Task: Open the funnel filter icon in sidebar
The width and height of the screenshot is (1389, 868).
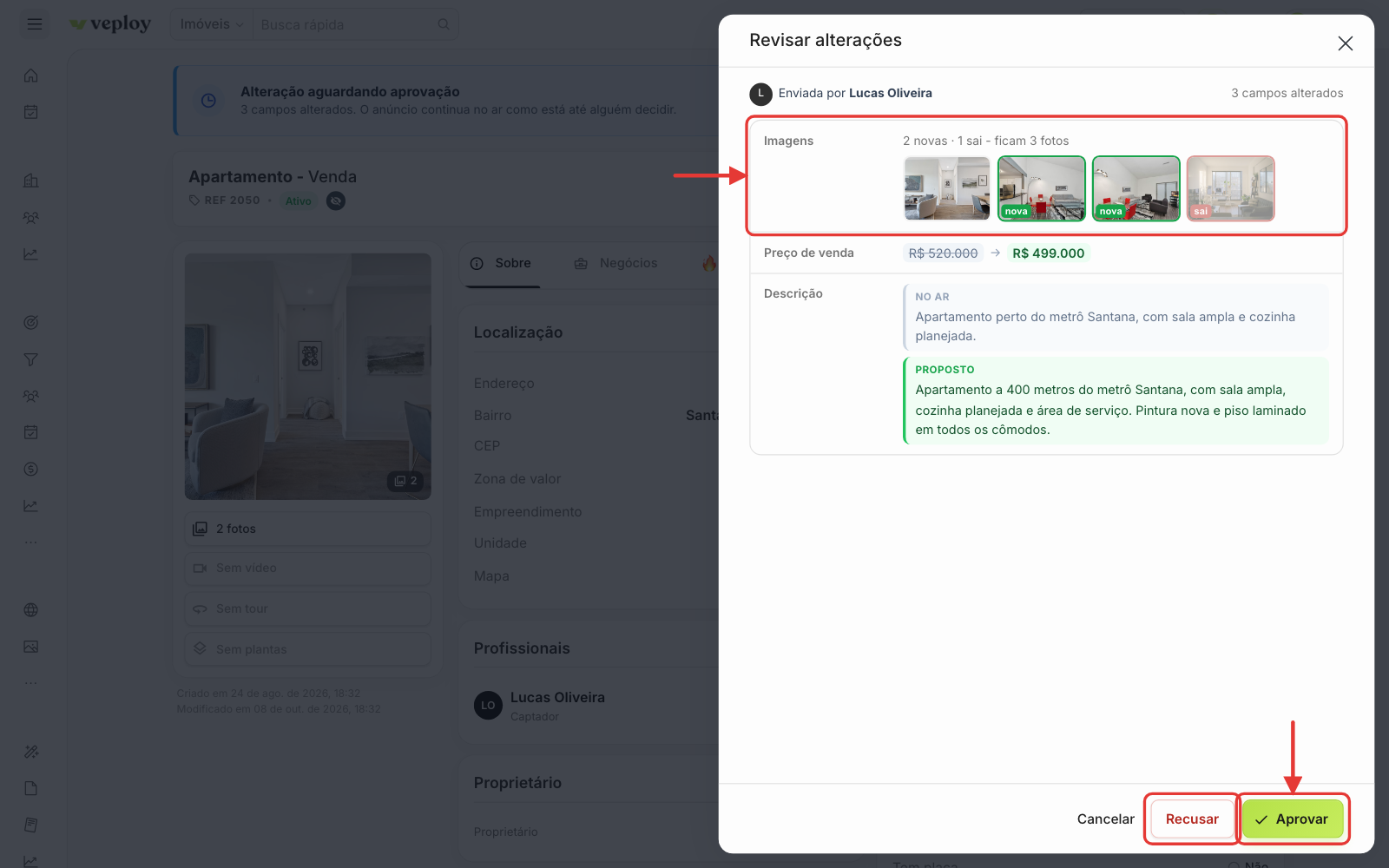Action: (x=31, y=359)
